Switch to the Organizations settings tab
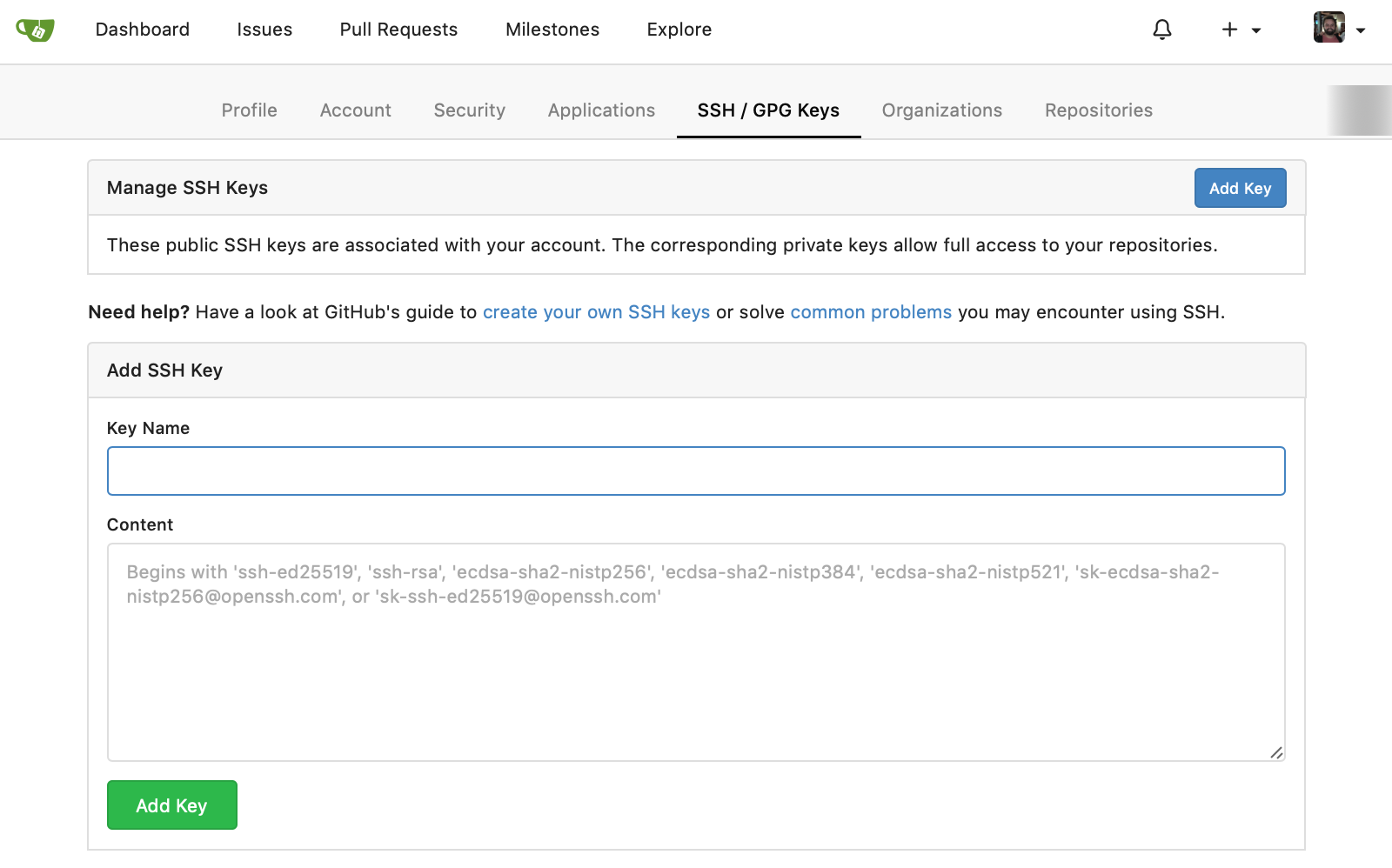1392x868 pixels. (942, 110)
